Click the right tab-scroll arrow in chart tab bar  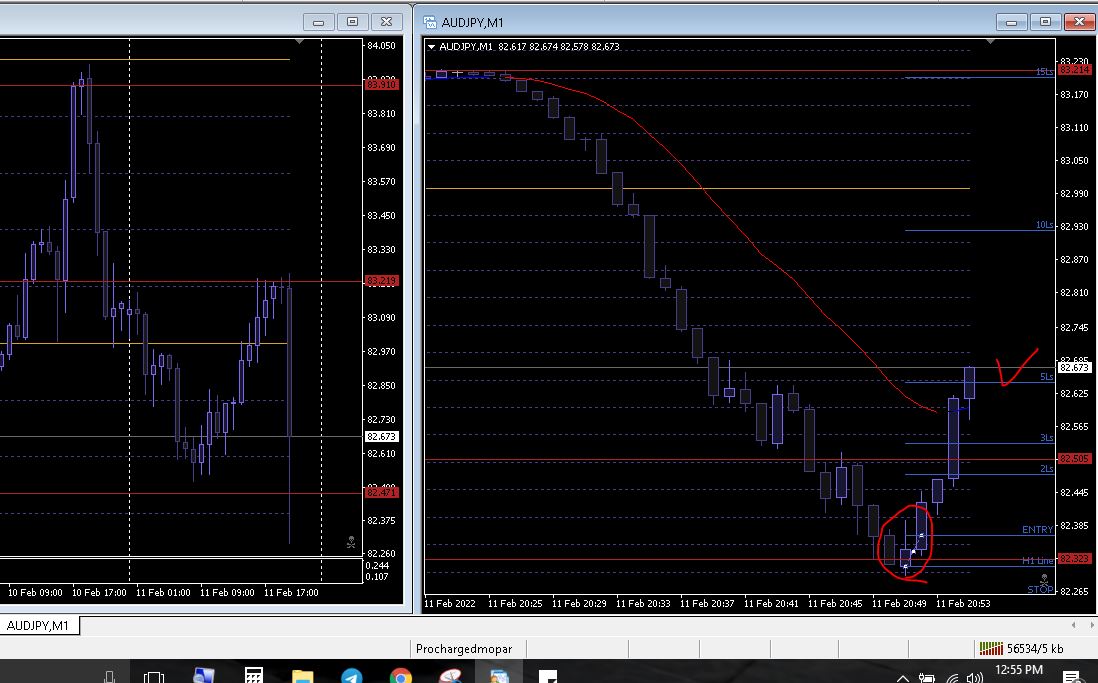tap(1092, 625)
